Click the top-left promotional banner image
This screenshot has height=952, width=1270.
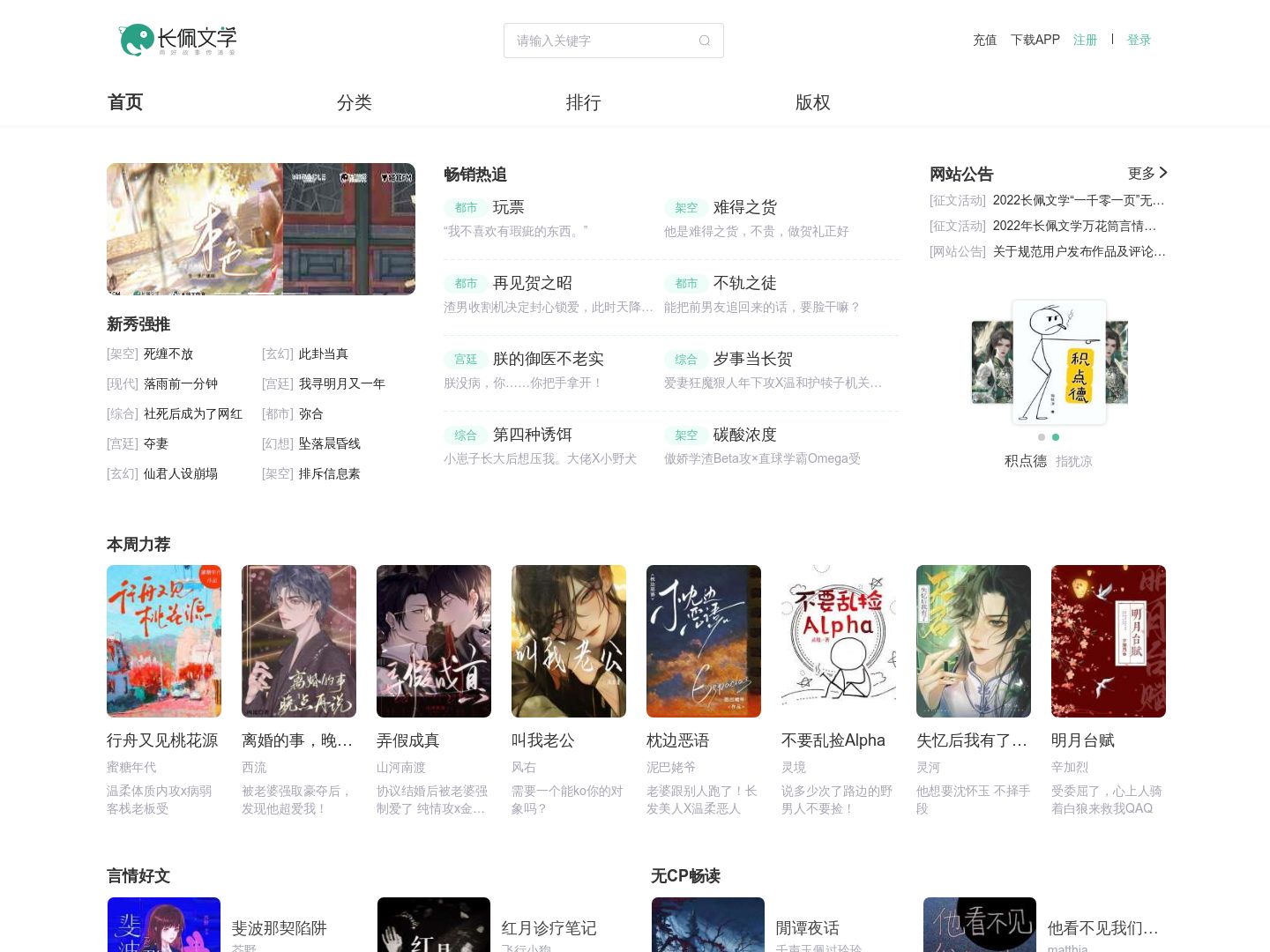click(x=261, y=228)
